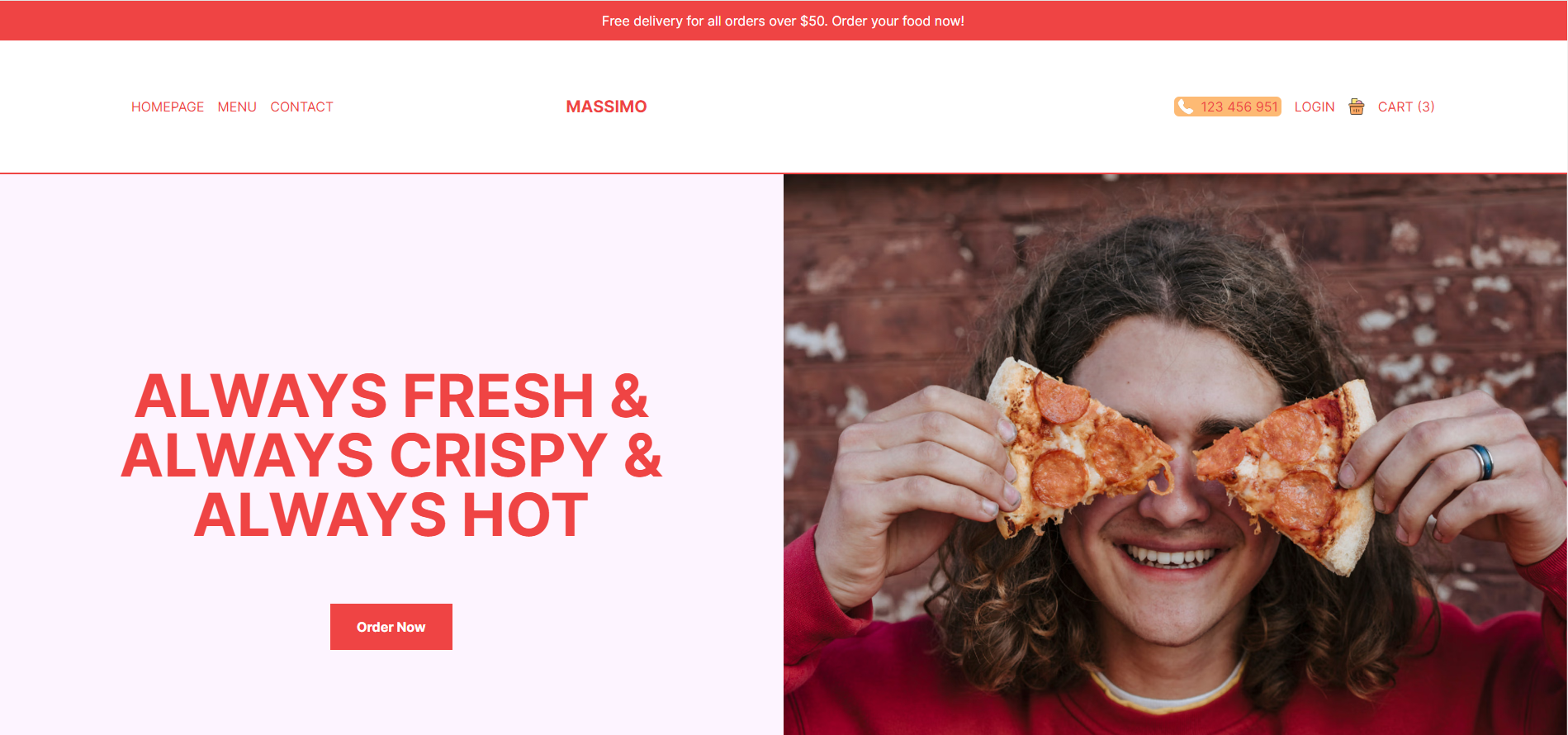View the CART (3) link
The image size is (1568, 735).
[x=1406, y=107]
